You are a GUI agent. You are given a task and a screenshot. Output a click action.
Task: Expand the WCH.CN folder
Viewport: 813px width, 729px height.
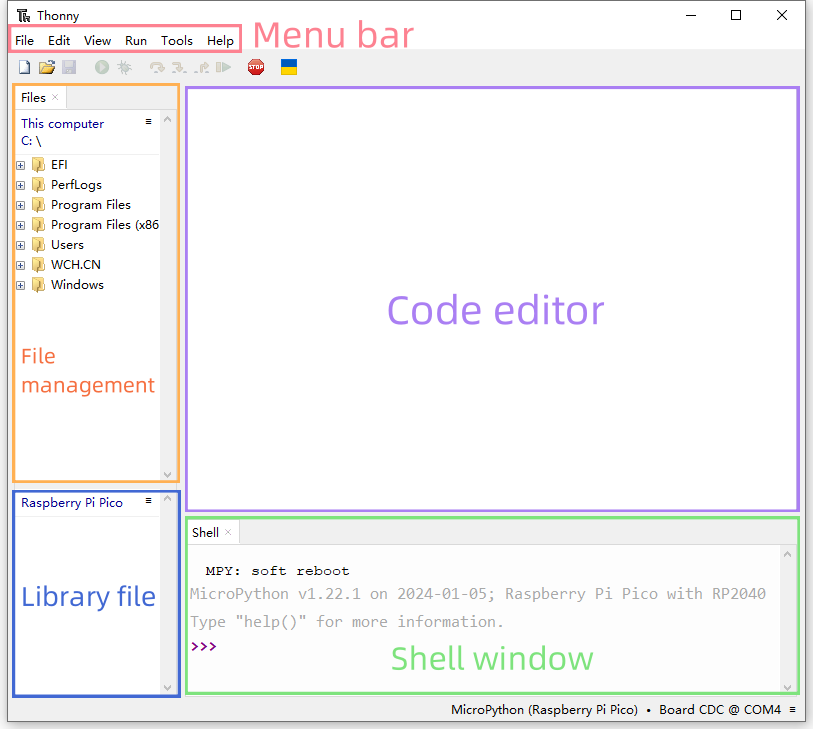coord(21,265)
